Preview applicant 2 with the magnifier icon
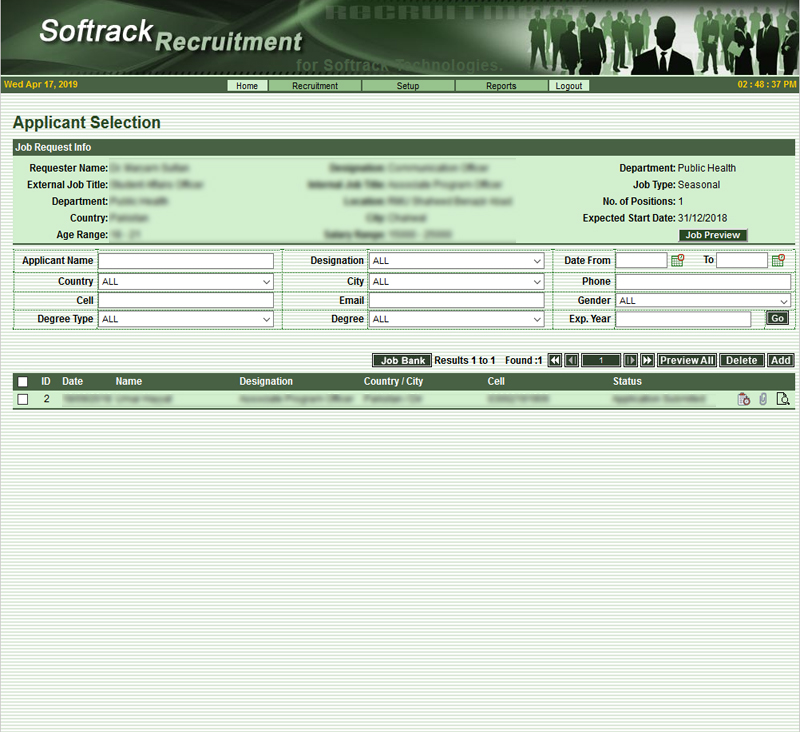The height and width of the screenshot is (732, 800). pyautogui.click(x=783, y=399)
